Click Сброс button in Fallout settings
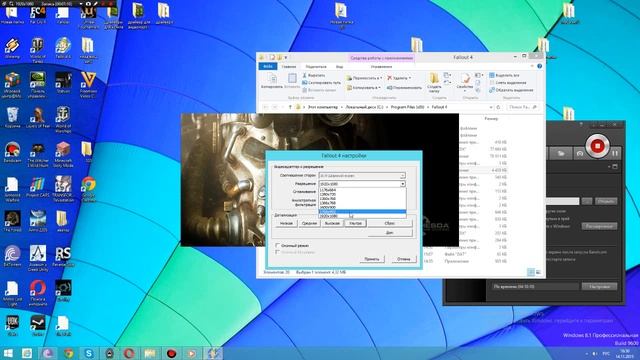Screen dimensions: 640x360 point(390,223)
